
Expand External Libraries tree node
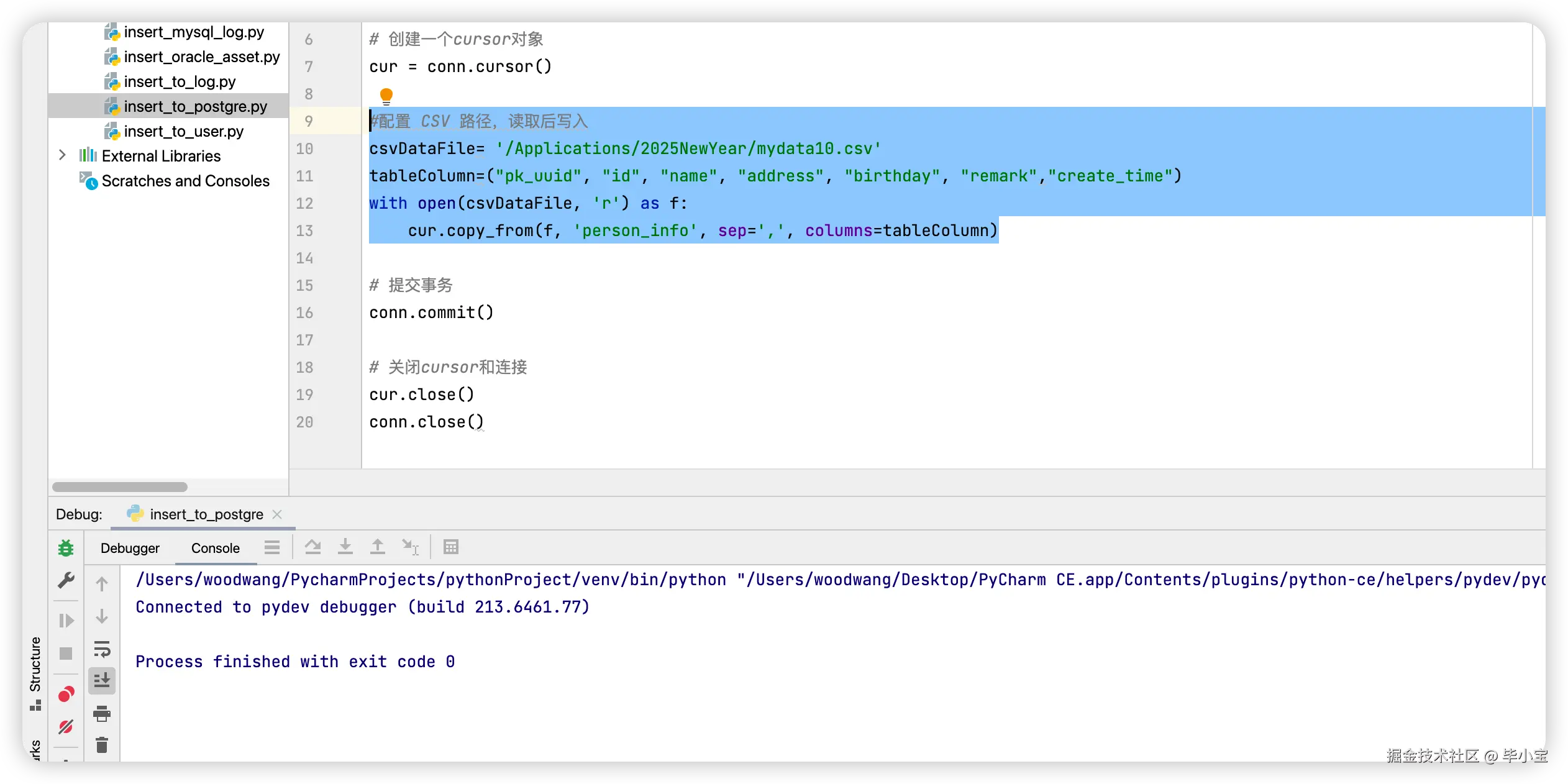point(62,155)
